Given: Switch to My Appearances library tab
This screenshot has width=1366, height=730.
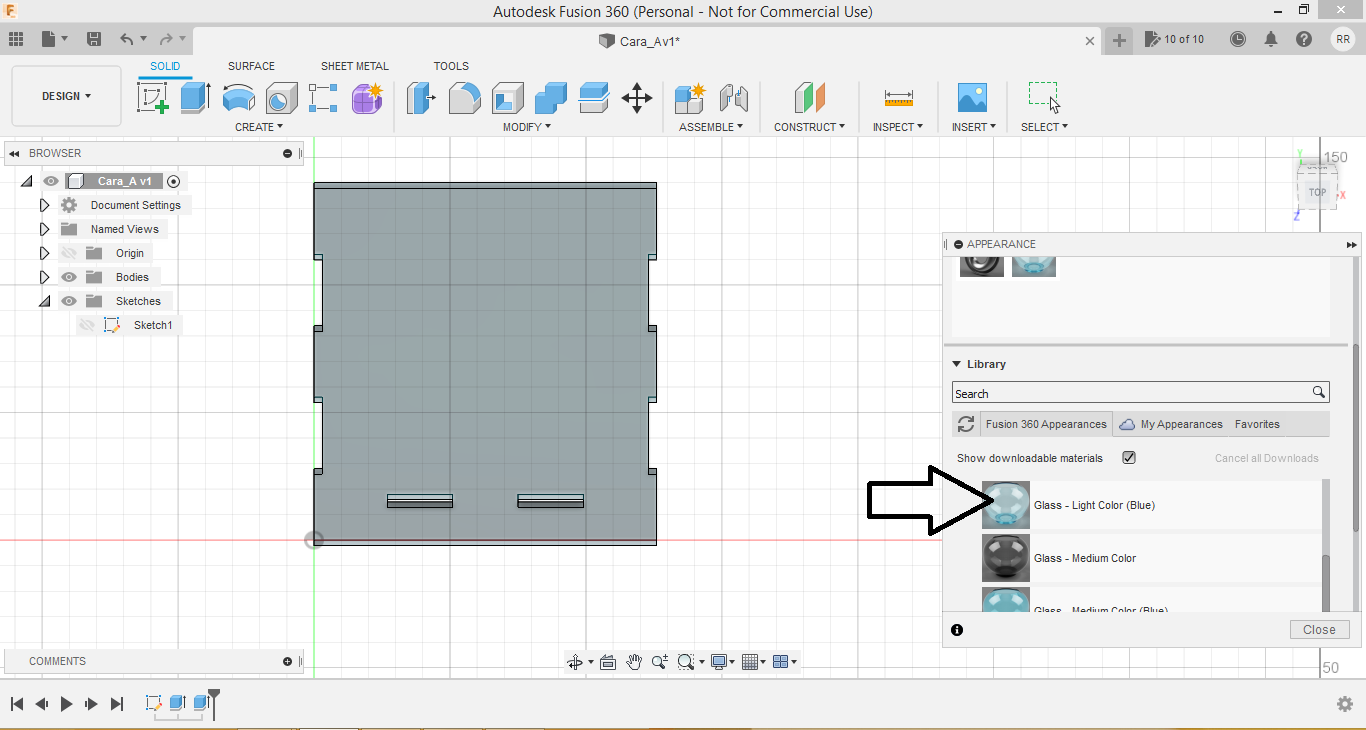Looking at the screenshot, I should (x=1180, y=424).
